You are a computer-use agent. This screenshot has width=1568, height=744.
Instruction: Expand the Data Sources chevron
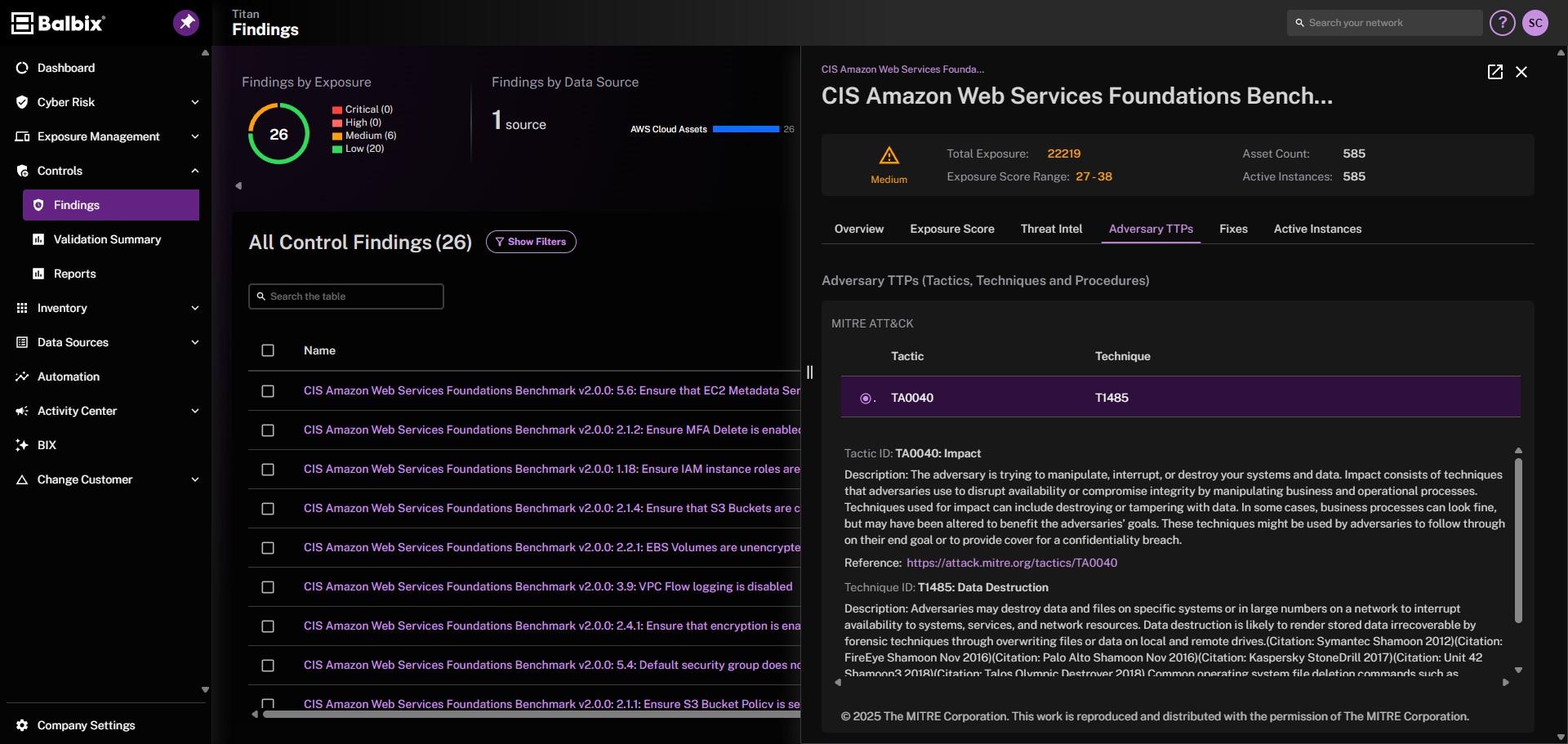pos(194,342)
